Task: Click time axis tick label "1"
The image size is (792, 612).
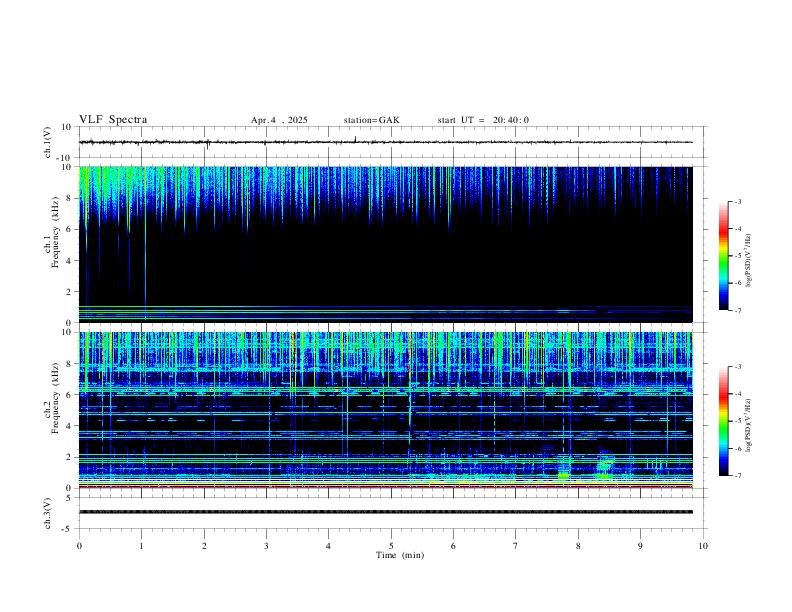Action: [141, 546]
